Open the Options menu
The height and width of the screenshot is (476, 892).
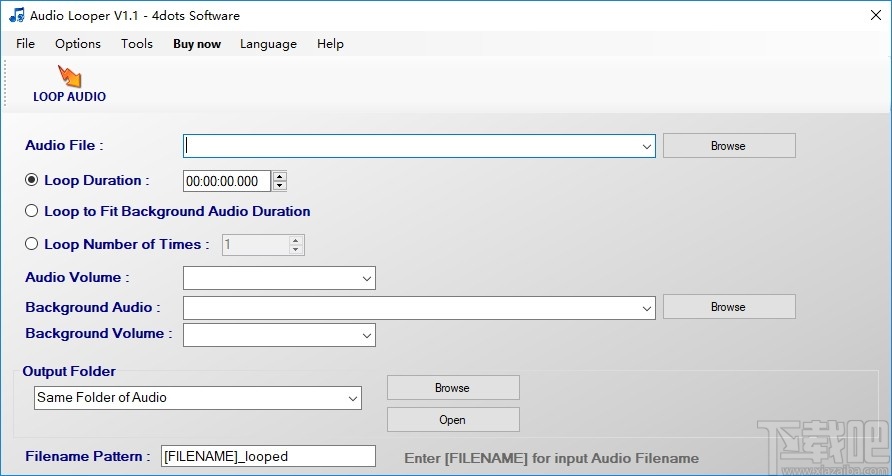coord(78,44)
